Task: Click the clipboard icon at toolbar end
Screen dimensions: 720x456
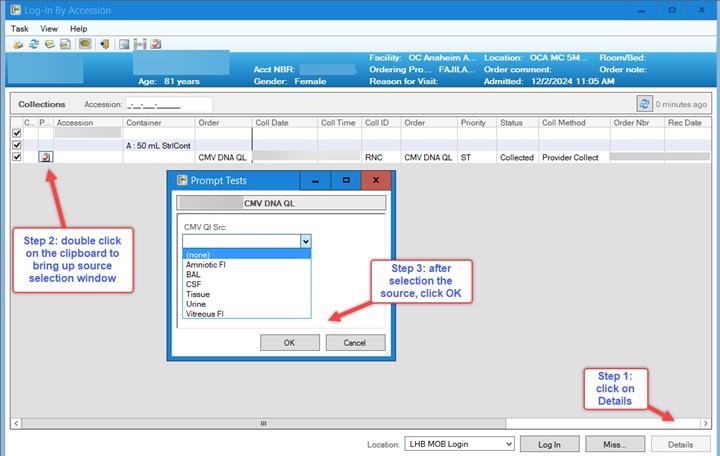Action: tap(156, 44)
